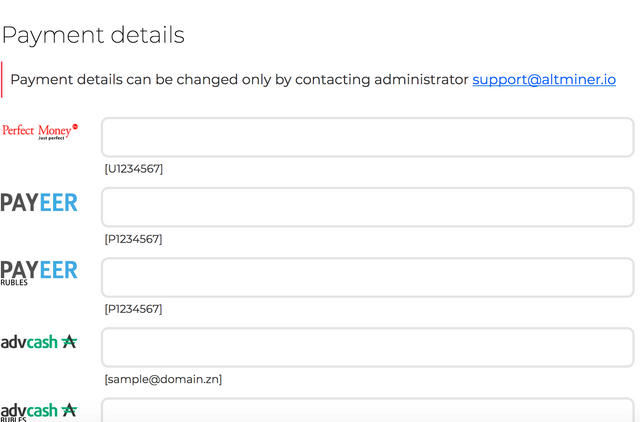Viewport: 640px width, 422px height.
Task: Focus the PAYEER Rubles account field
Action: [367, 278]
